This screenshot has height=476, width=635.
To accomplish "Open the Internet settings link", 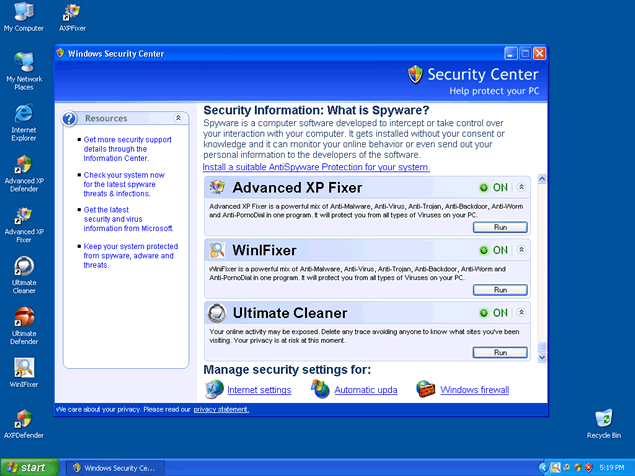I will coord(259,390).
